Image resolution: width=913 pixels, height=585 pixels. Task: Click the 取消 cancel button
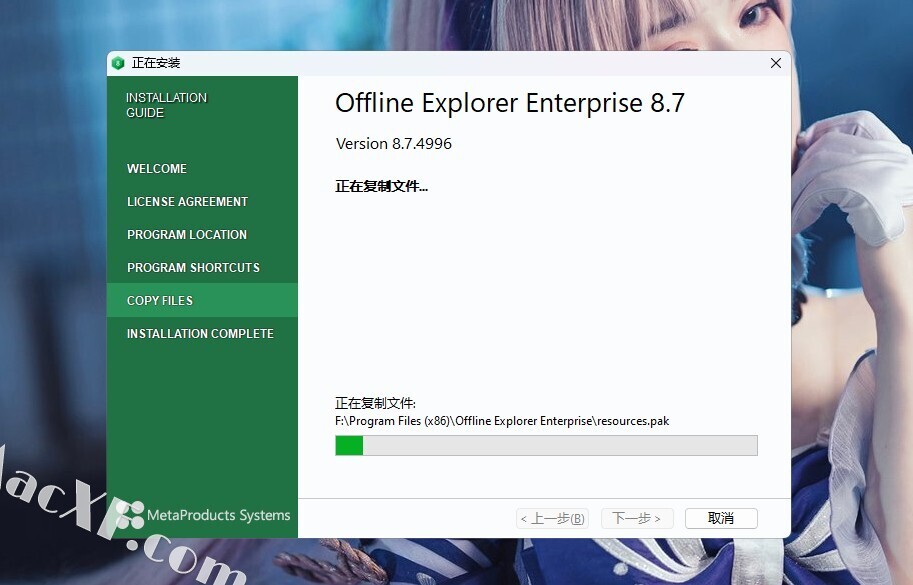721,518
